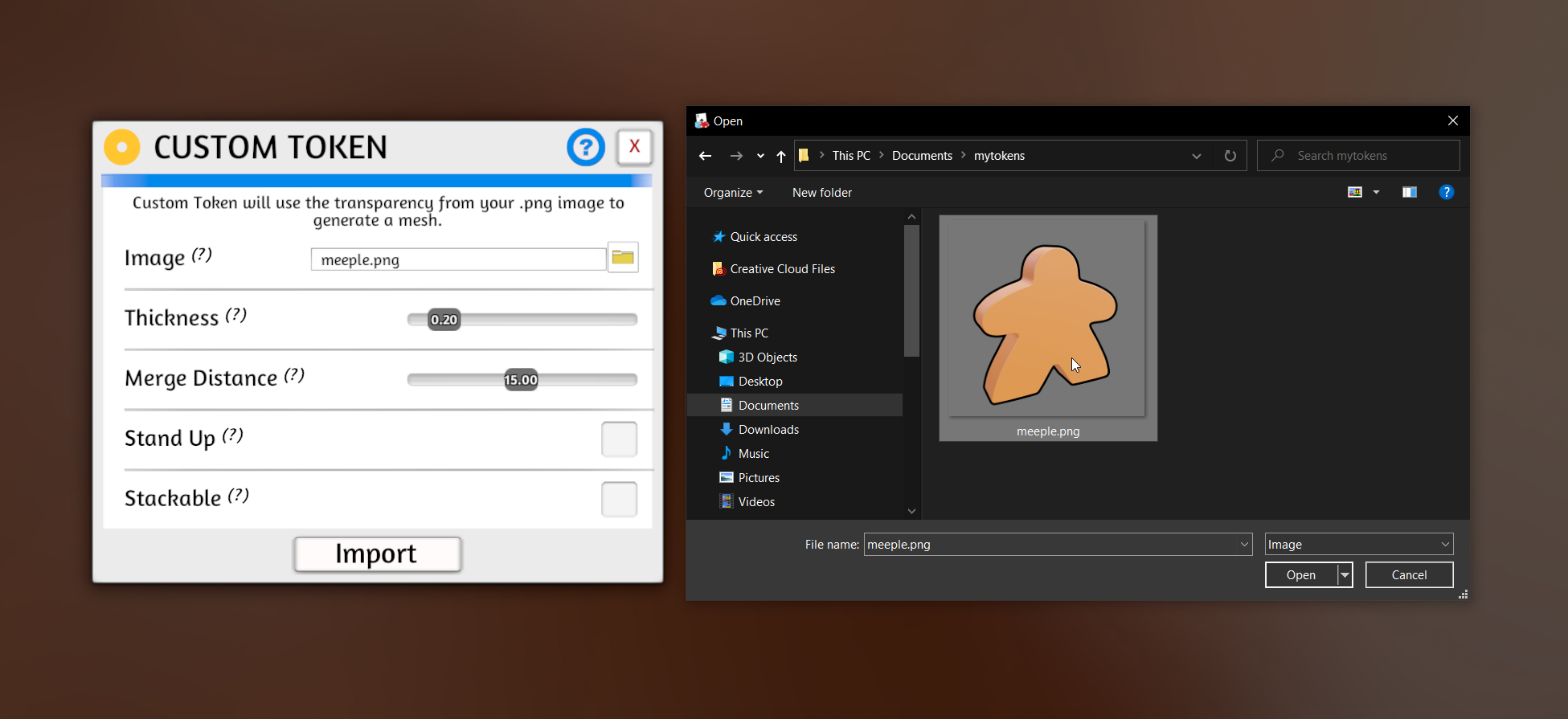Viewport: 1568px width, 719px height.
Task: Click mytokens in the address breadcrumb
Action: [x=999, y=156]
